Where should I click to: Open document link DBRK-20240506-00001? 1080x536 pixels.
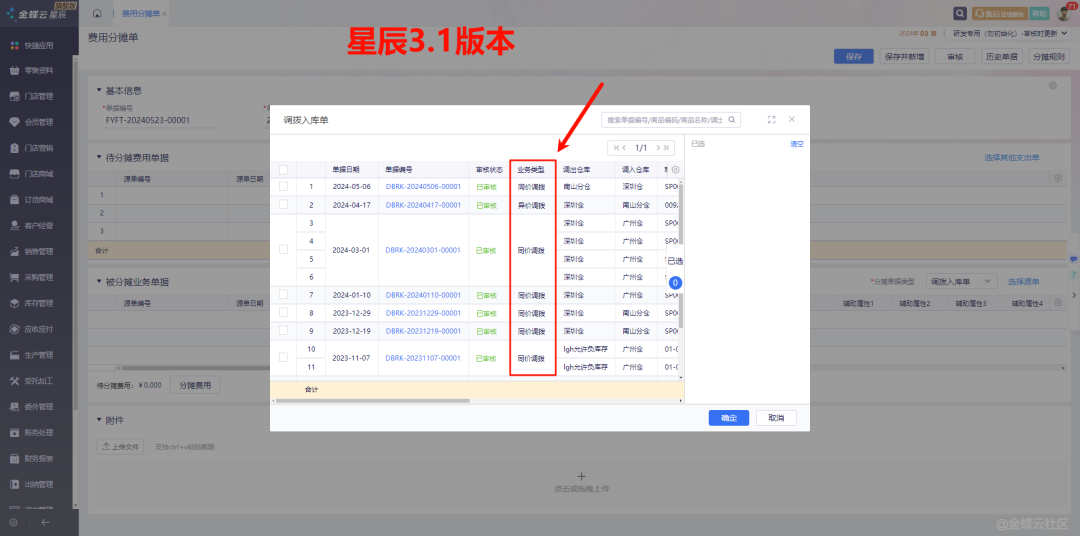pos(423,187)
